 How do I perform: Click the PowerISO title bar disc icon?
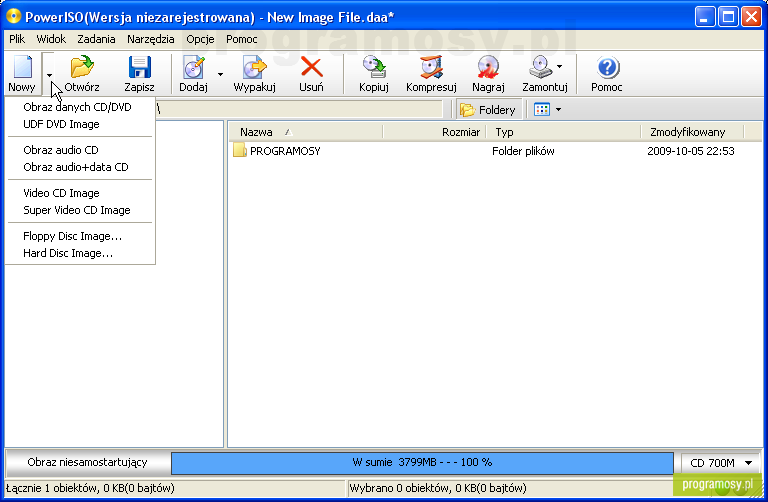tap(13, 17)
